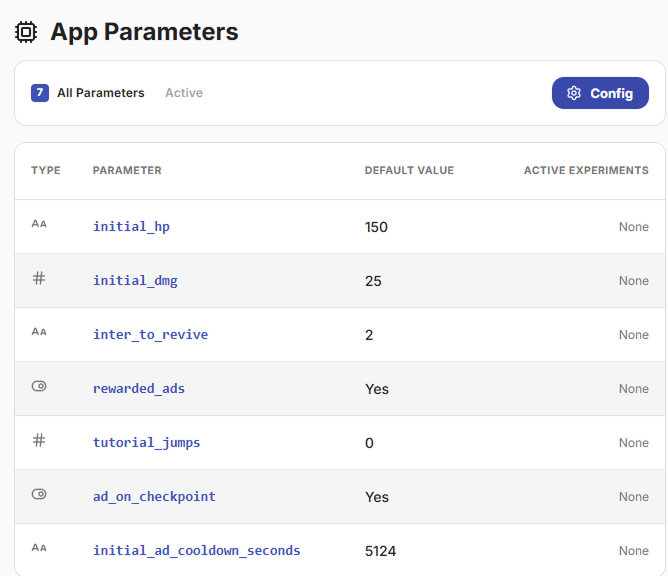The image size is (668, 576).
Task: Click the text type icon for initial_ad_cooldown_seconds
Action: tap(39, 548)
